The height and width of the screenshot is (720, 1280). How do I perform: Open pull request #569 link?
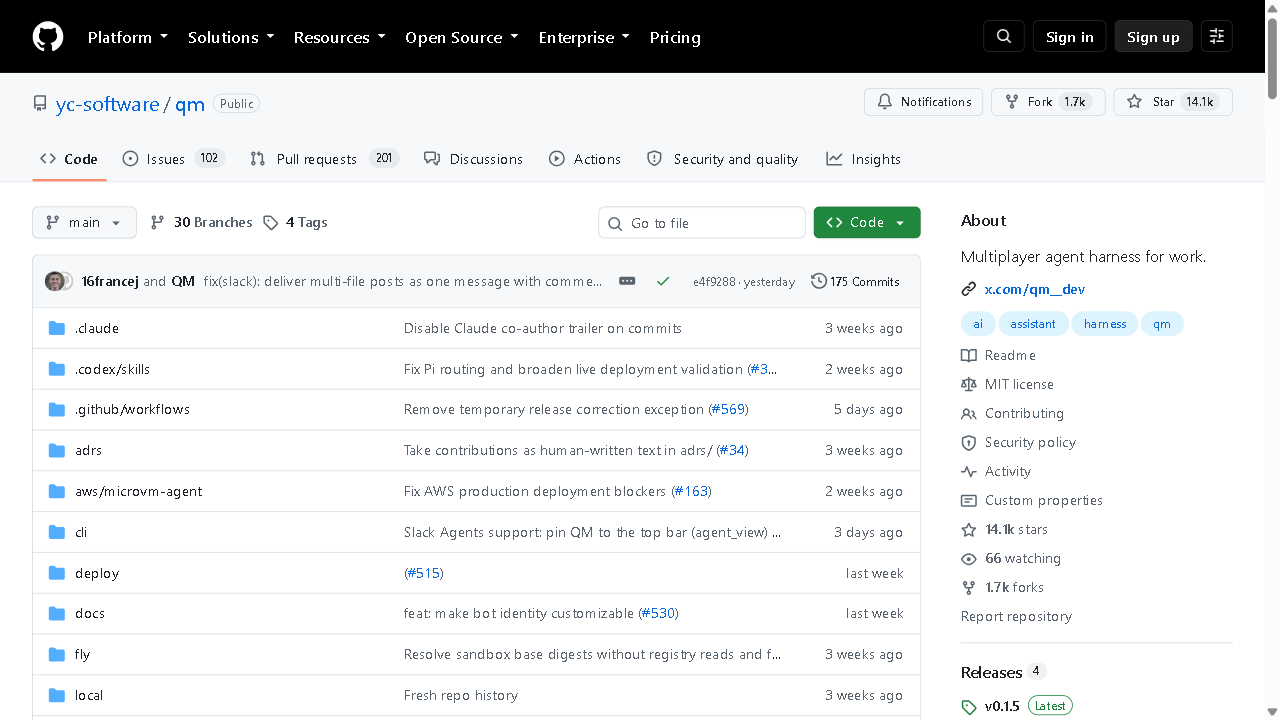coord(728,409)
